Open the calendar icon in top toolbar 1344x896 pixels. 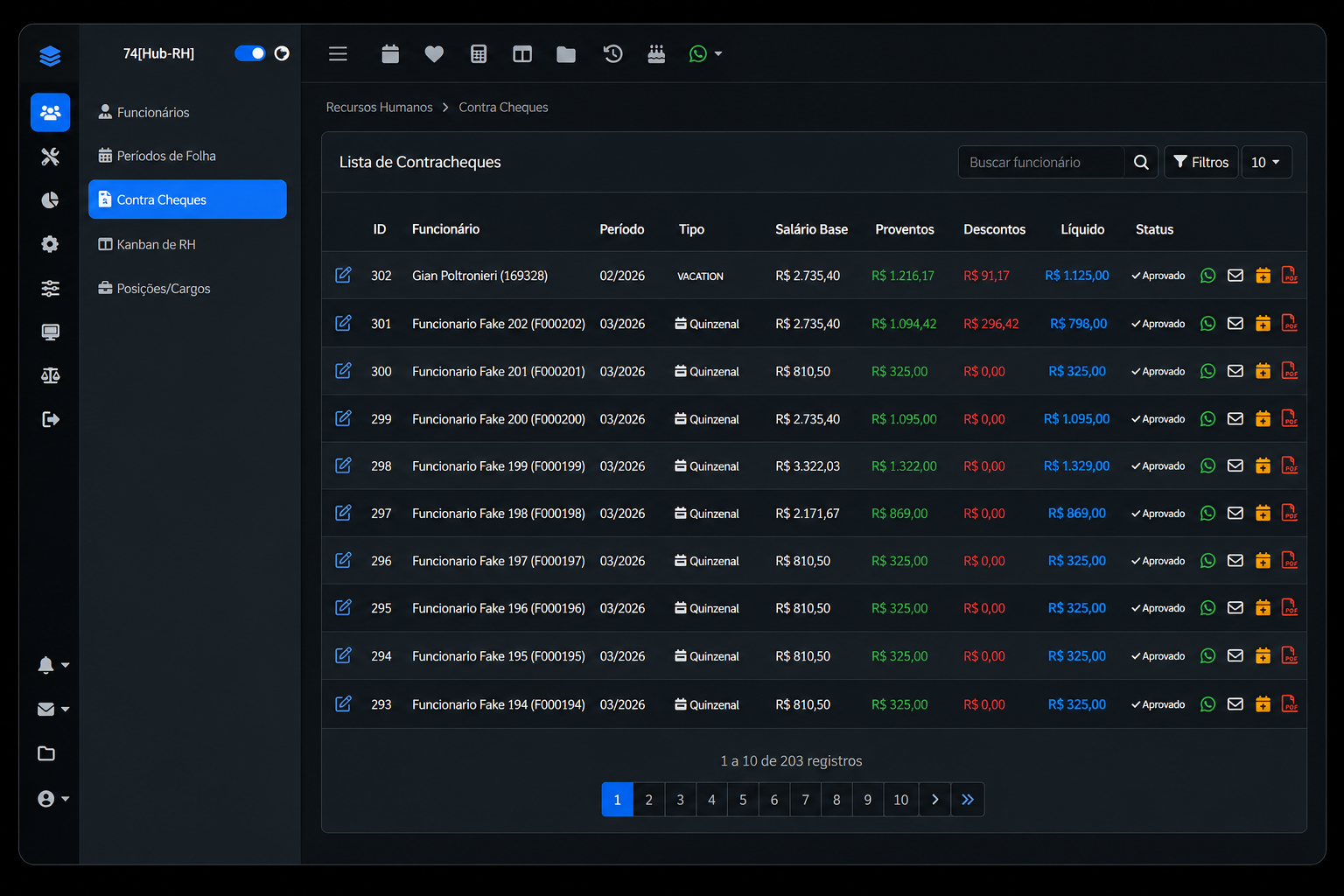click(390, 54)
